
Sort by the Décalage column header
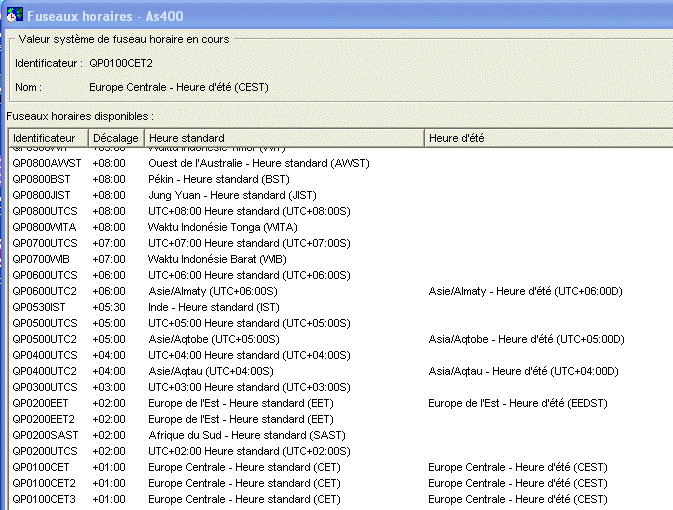116,138
